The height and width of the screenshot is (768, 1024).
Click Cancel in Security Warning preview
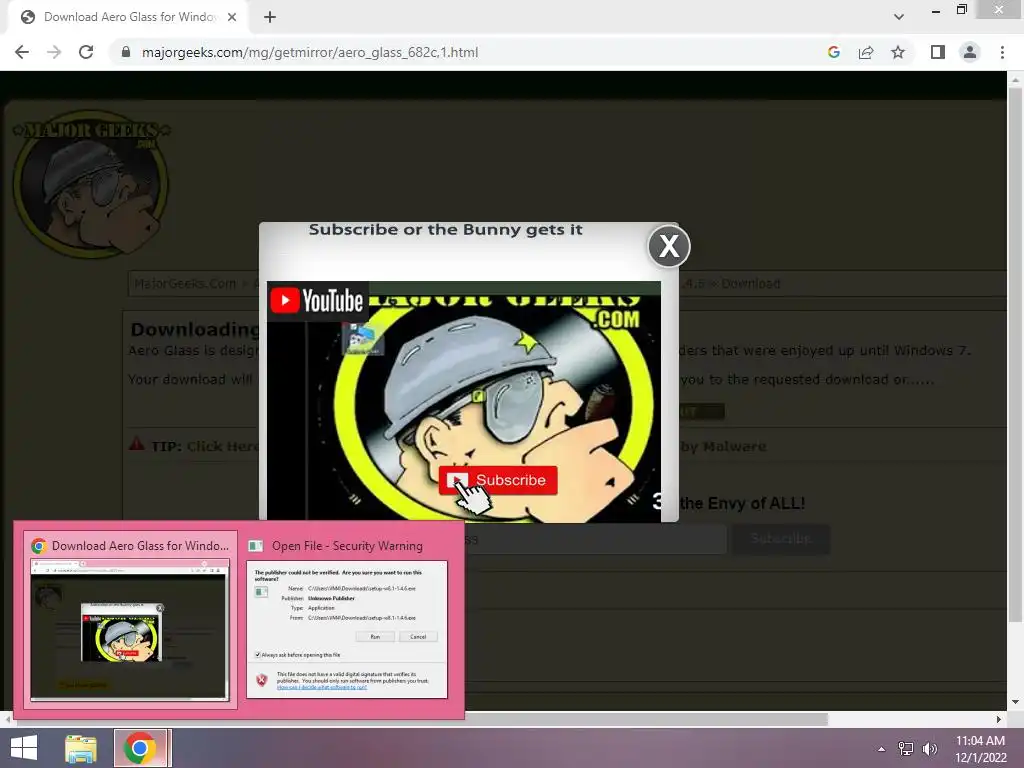coord(418,636)
